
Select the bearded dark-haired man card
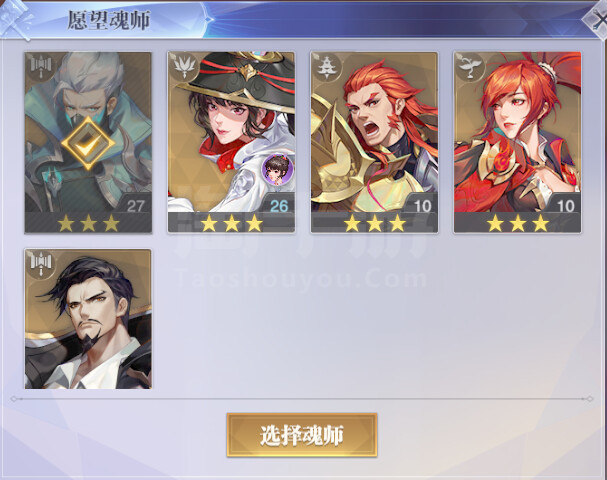(88, 319)
